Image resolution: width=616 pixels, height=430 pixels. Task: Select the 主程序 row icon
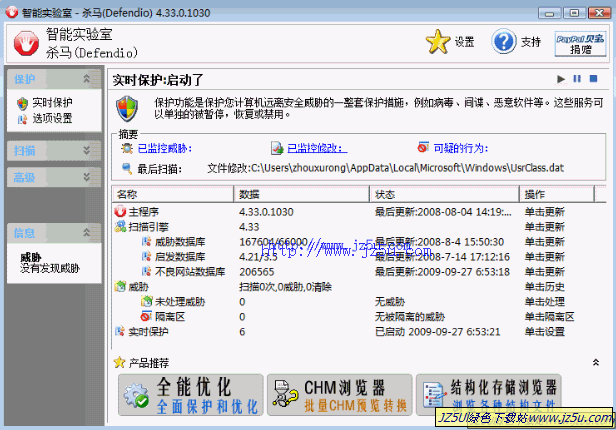coord(120,212)
